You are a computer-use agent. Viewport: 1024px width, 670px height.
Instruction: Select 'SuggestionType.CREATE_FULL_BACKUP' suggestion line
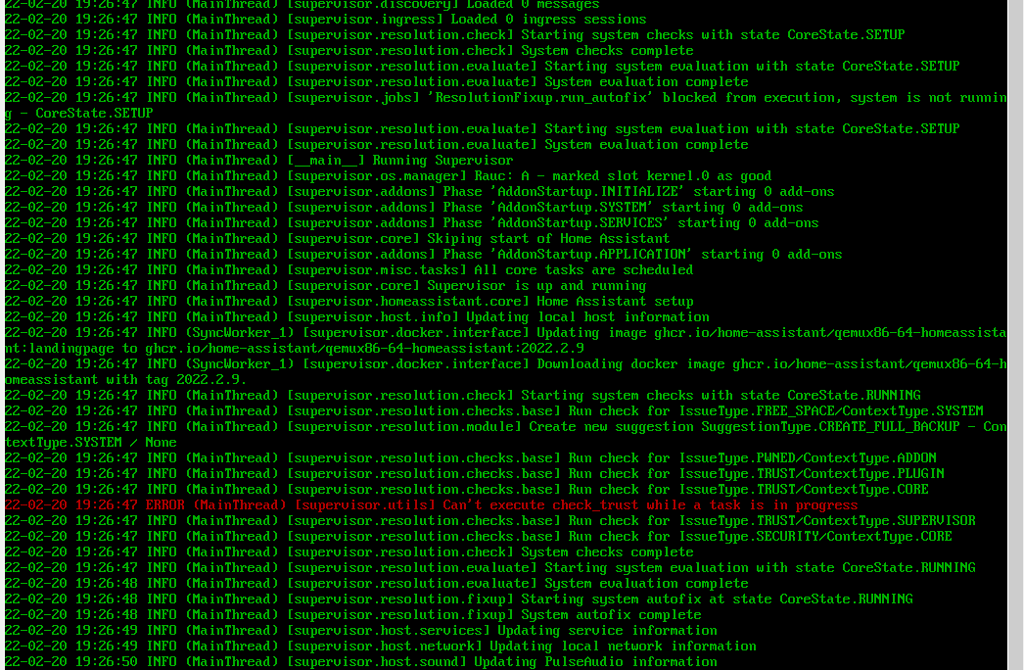[x=505, y=434]
